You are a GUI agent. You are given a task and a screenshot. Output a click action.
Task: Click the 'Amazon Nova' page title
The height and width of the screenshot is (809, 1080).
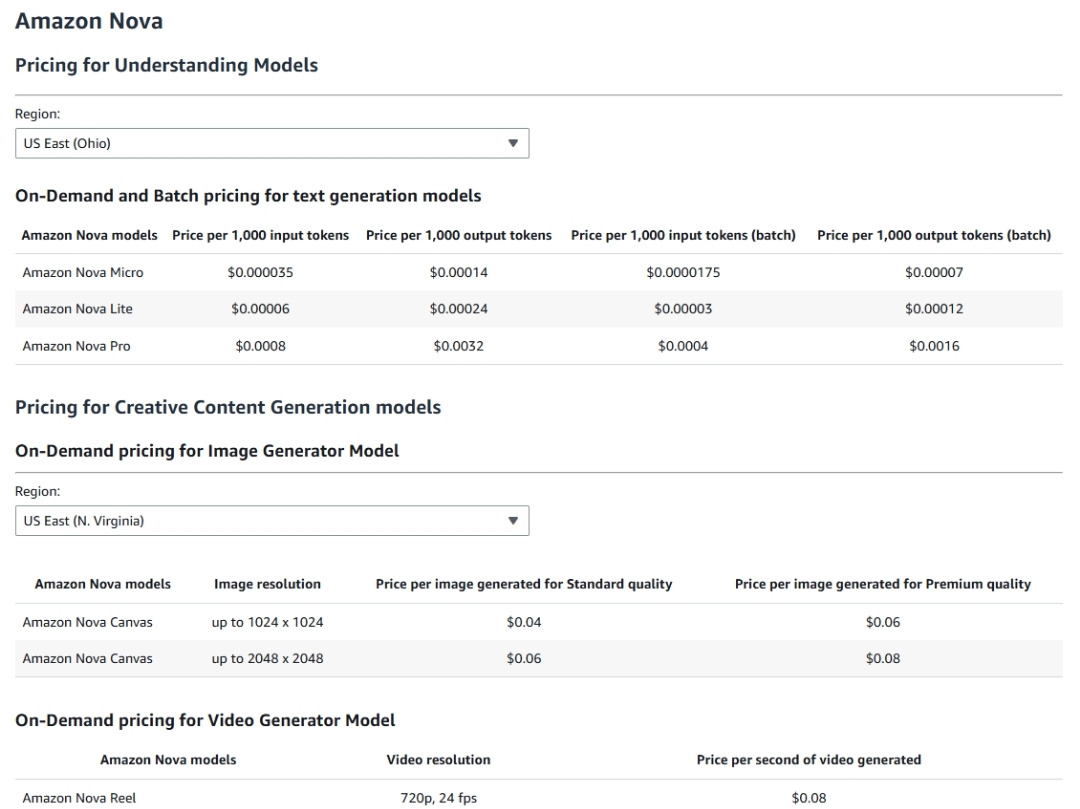pyautogui.click(x=89, y=21)
